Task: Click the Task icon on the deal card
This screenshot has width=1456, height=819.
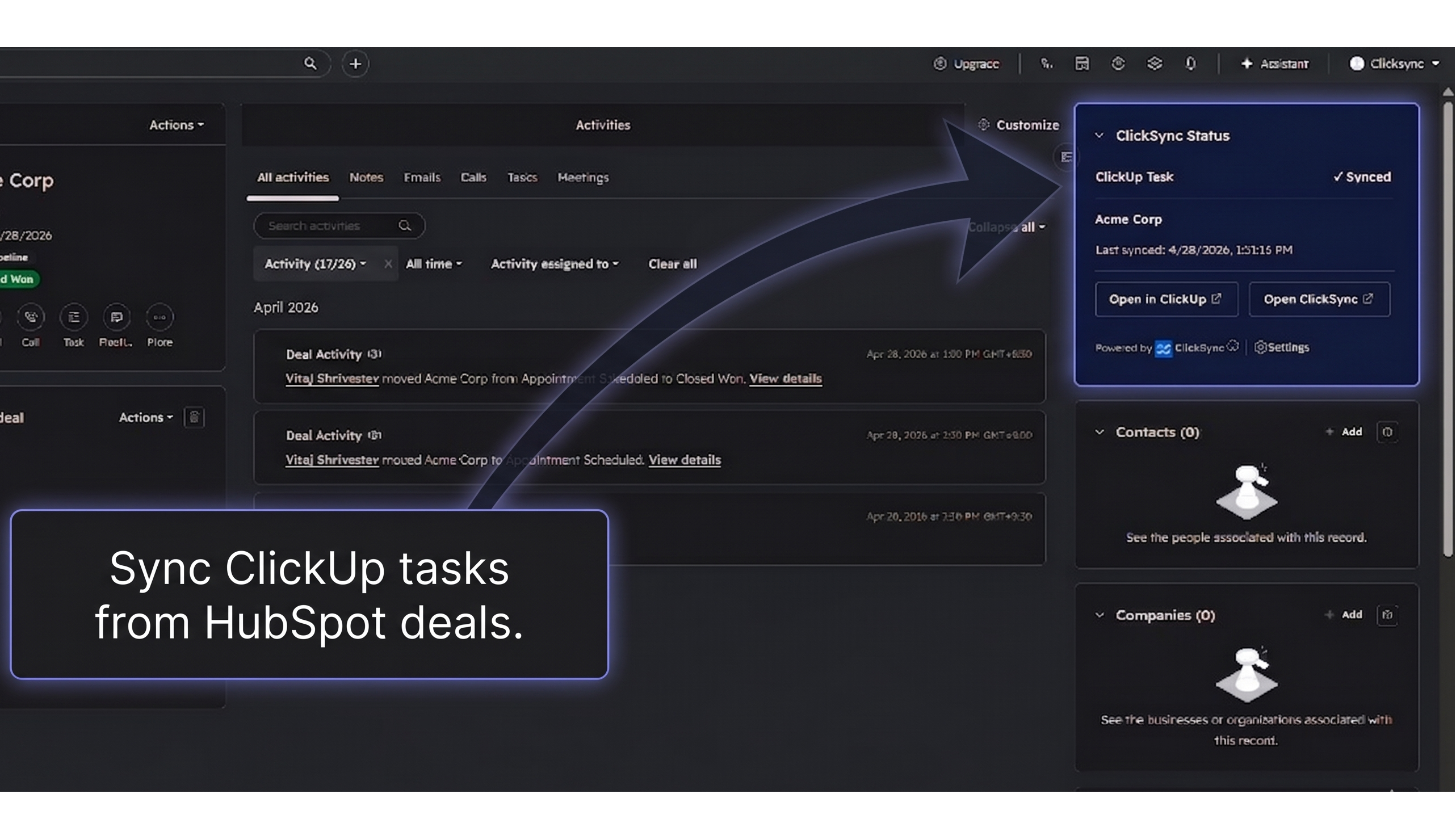Action: pyautogui.click(x=74, y=318)
